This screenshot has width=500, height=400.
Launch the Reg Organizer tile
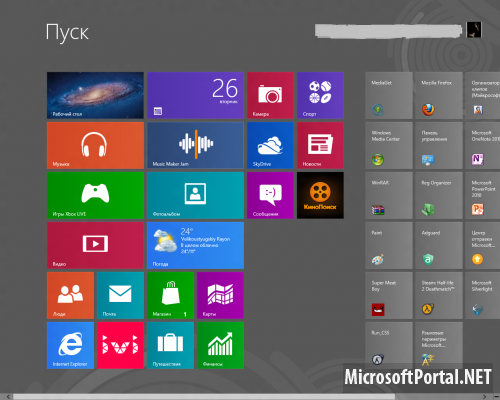click(x=439, y=195)
